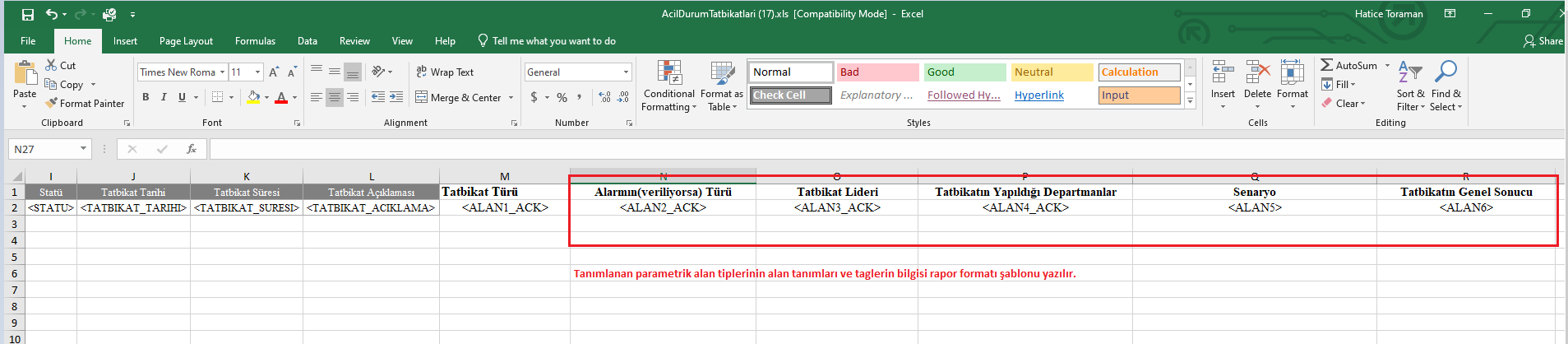Toggle Bold formatting
This screenshot has height=344, width=1568.
pos(146,97)
